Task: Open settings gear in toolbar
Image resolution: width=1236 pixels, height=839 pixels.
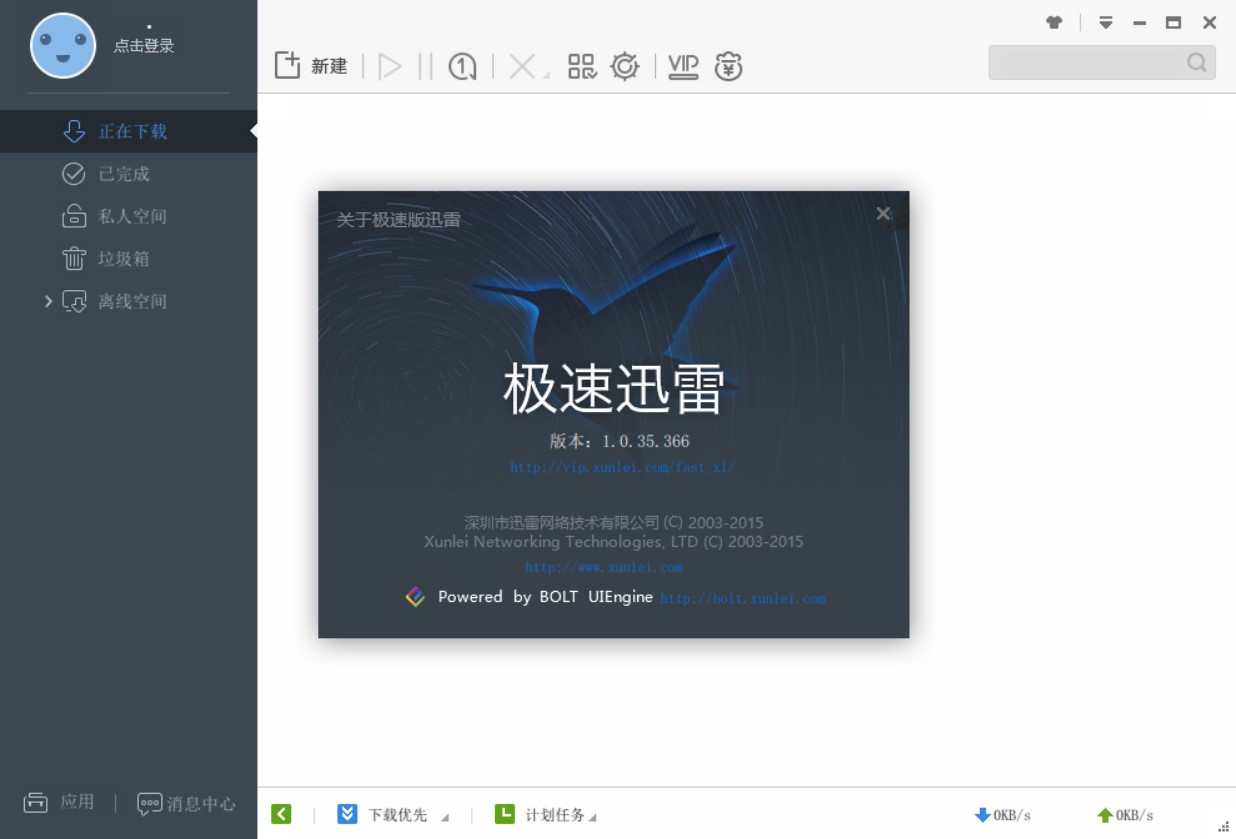Action: click(625, 66)
